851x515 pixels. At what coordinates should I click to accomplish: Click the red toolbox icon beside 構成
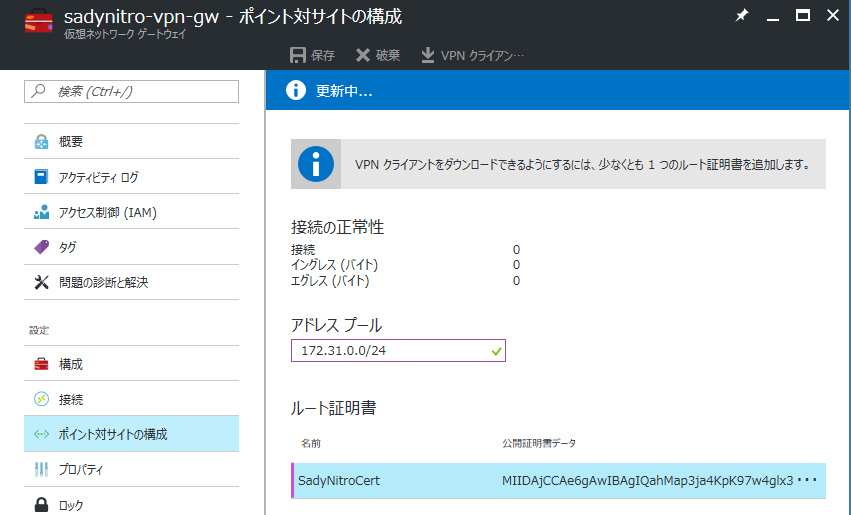(41, 364)
